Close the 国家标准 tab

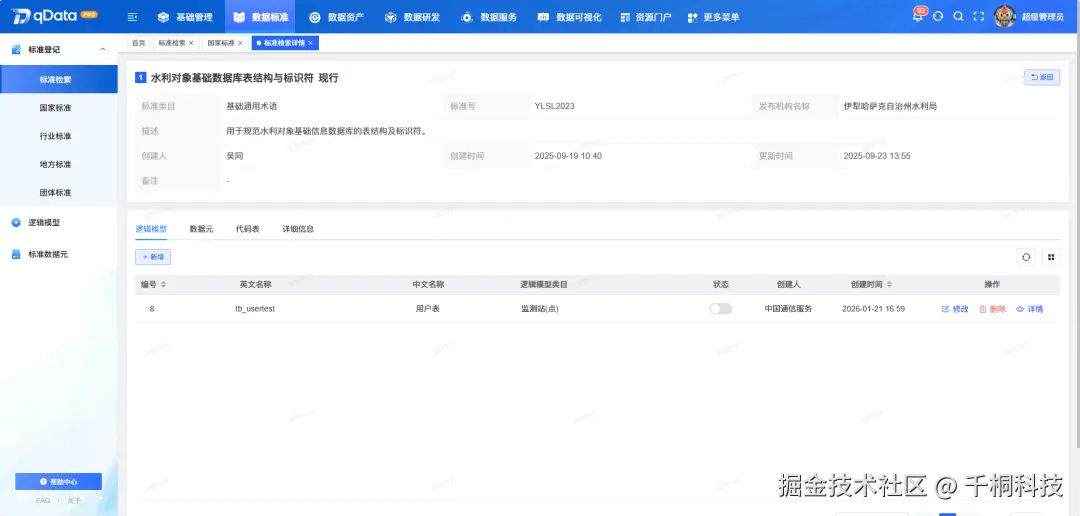pyautogui.click(x=240, y=43)
